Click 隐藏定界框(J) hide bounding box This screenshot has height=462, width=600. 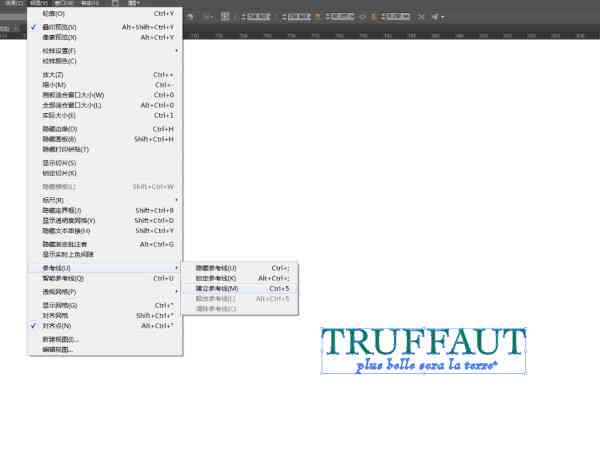(x=105, y=211)
